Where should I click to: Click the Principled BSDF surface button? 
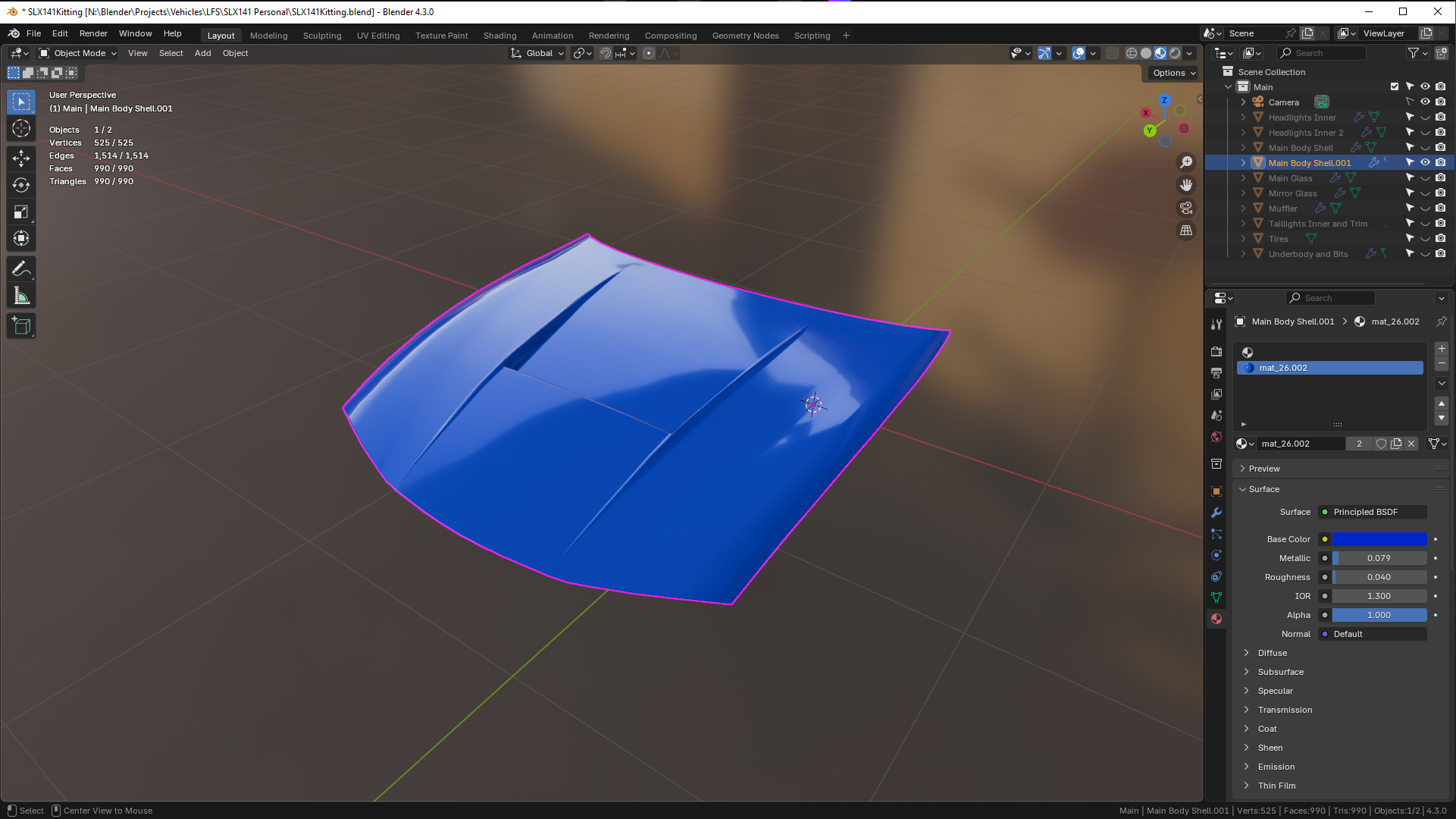coord(1373,512)
